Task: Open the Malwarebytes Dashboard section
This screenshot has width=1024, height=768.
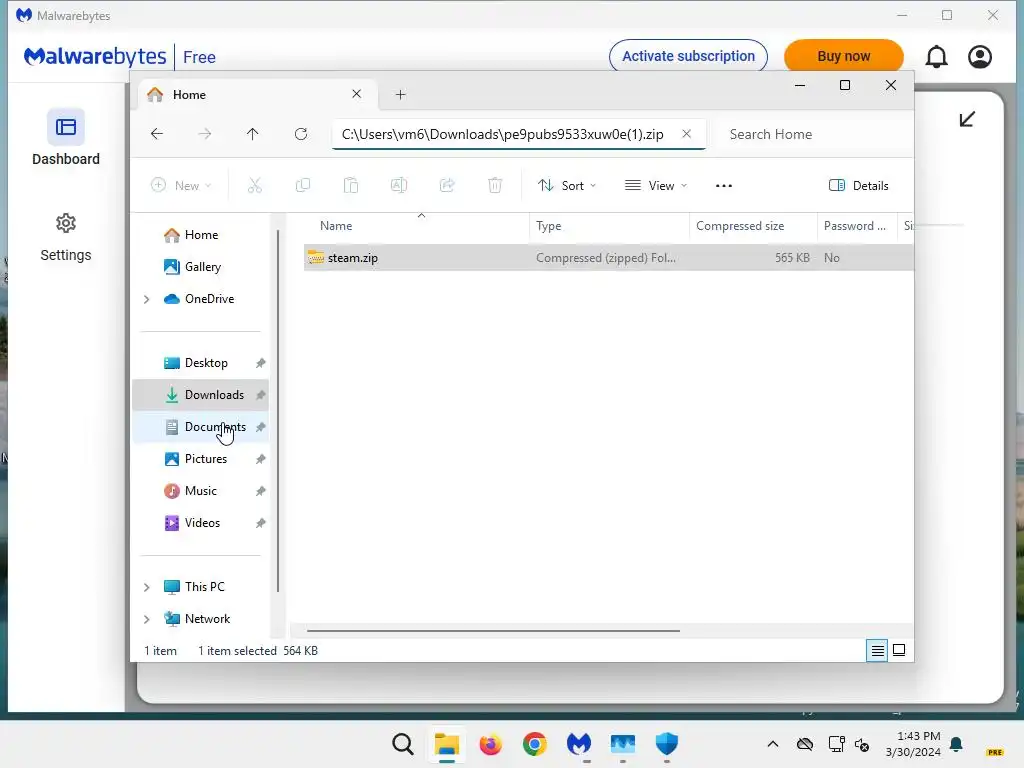Action: 65,137
